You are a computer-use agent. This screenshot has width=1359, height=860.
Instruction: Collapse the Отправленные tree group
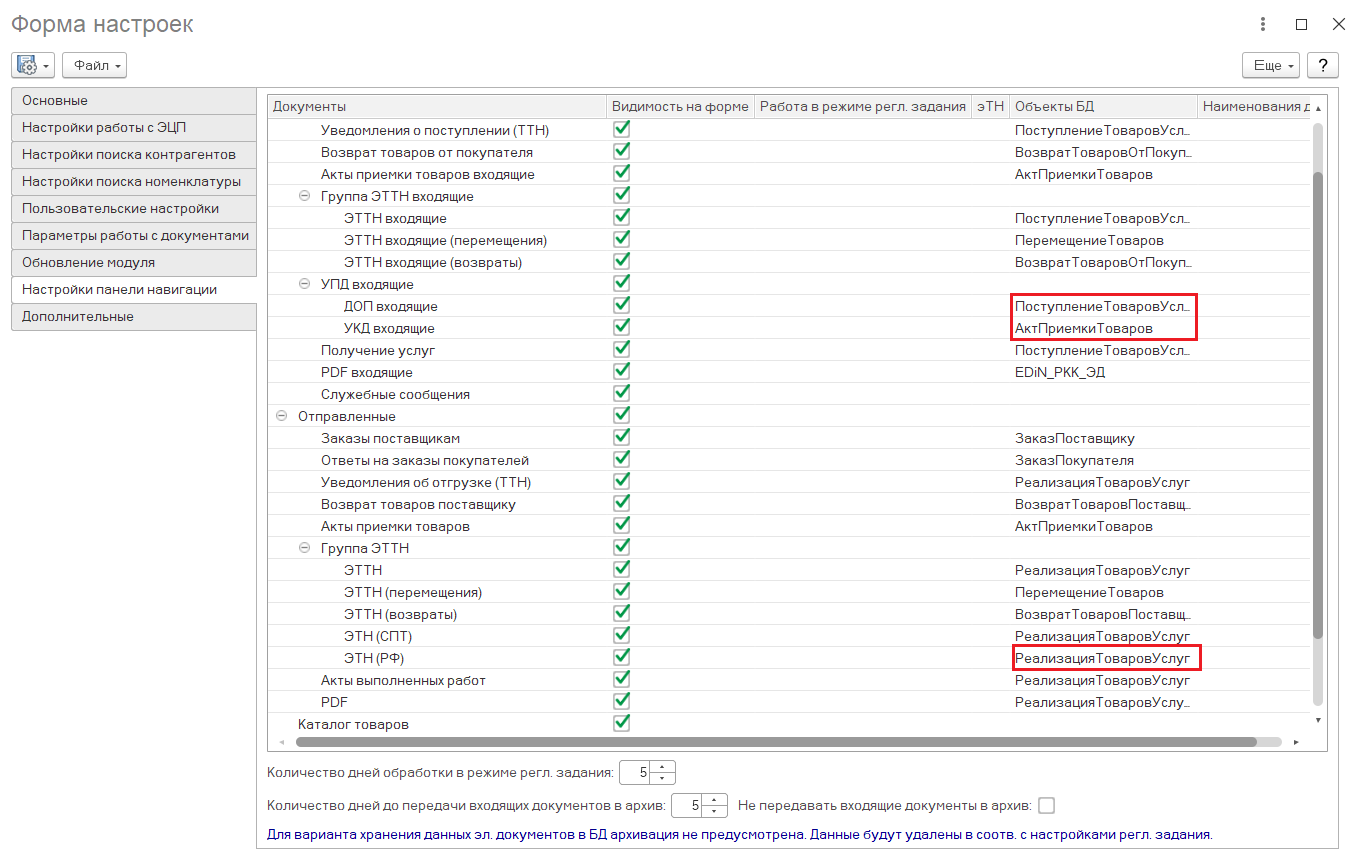pos(282,416)
